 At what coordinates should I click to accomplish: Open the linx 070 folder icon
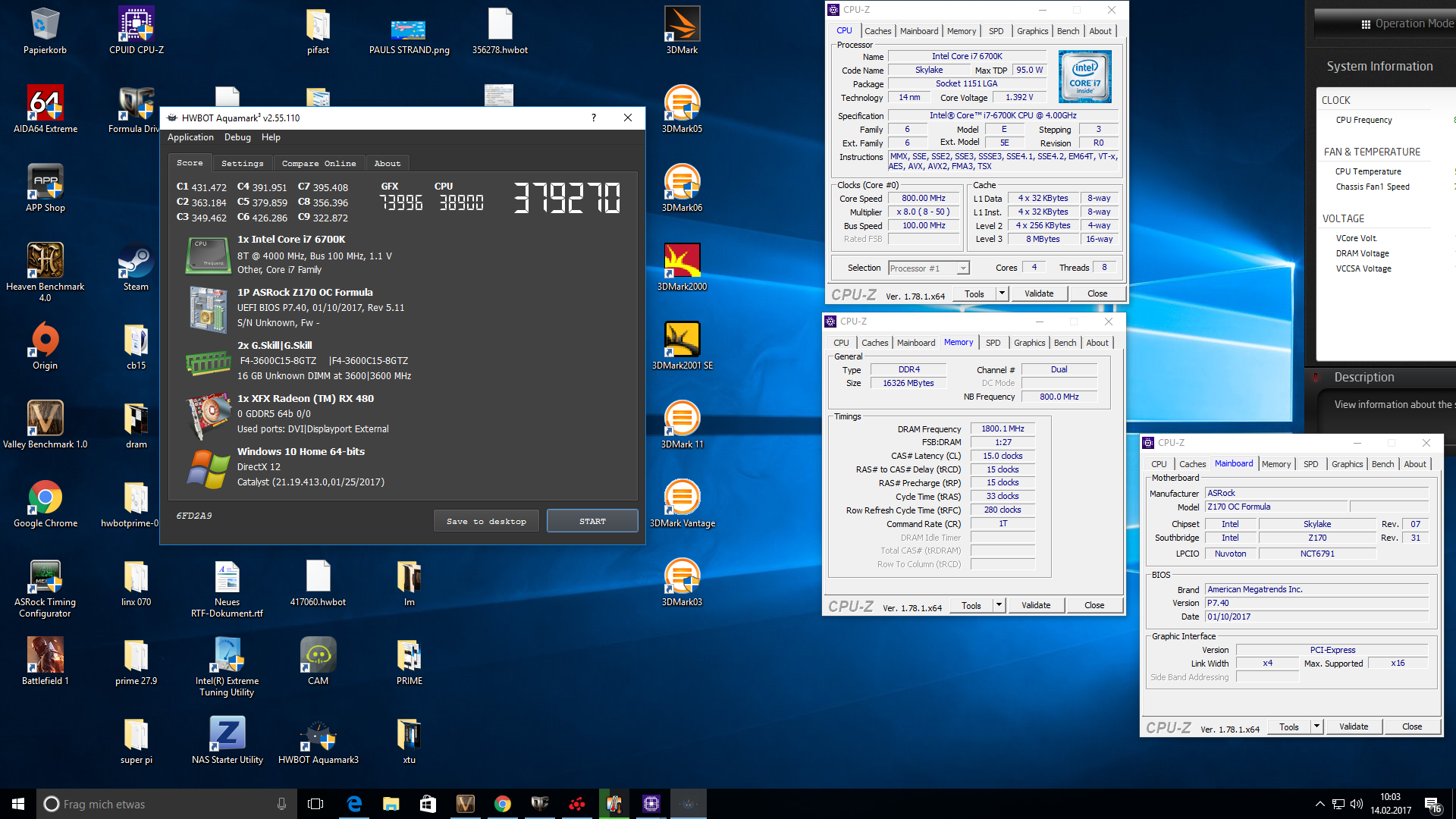click(x=136, y=583)
